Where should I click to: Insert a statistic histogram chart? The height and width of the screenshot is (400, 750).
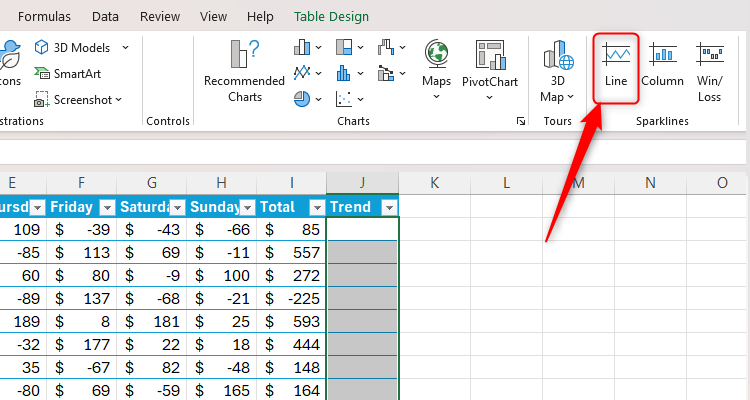pos(349,73)
